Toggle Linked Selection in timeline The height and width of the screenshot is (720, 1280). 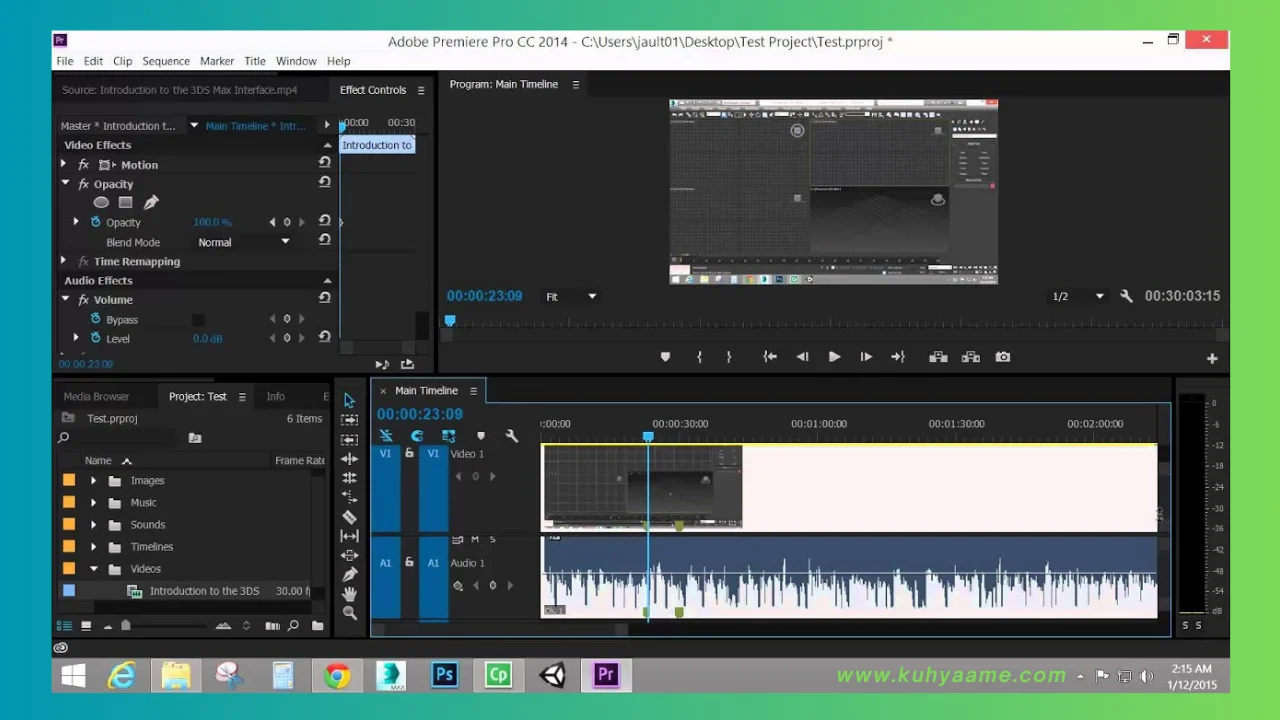click(x=449, y=436)
